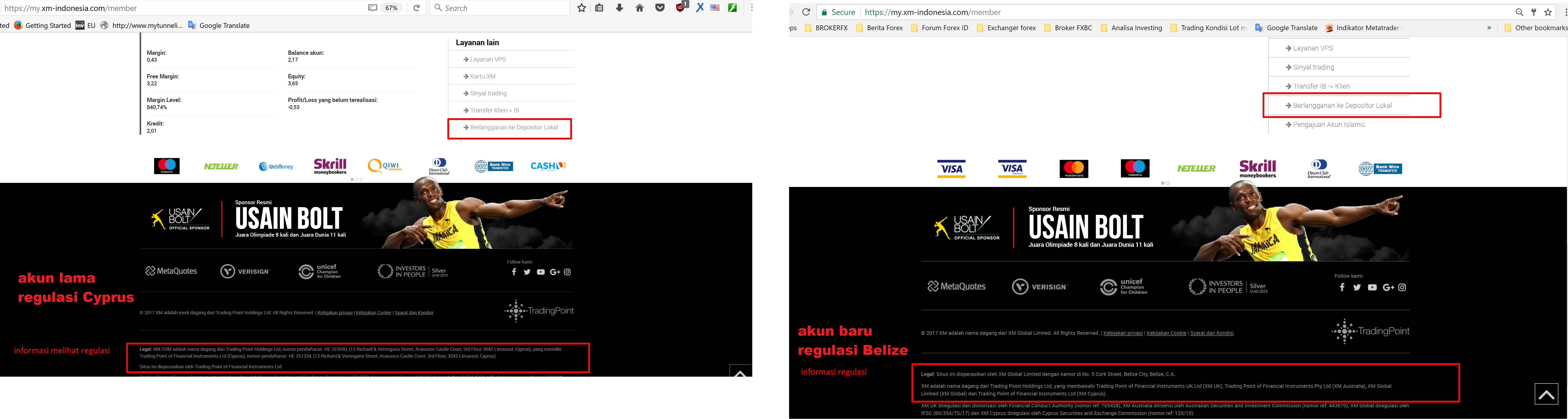Screen dimensions: 1568x419
Task: Open XM's Twitter page in the Firefox window footer
Action: tap(527, 272)
